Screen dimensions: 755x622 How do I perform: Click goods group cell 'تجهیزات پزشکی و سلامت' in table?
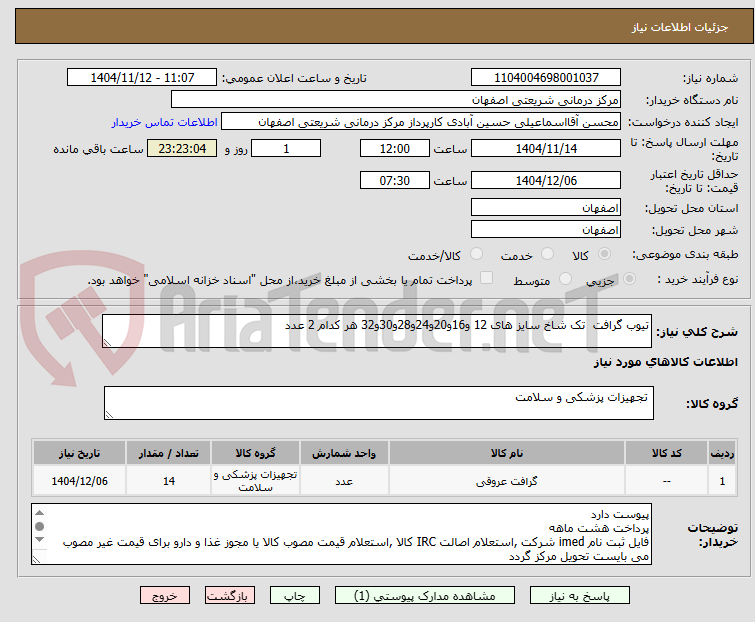[x=255, y=481]
